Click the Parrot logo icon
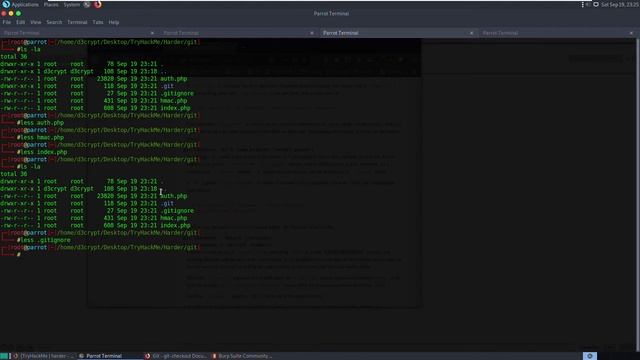640x360 pixels. (6, 4)
